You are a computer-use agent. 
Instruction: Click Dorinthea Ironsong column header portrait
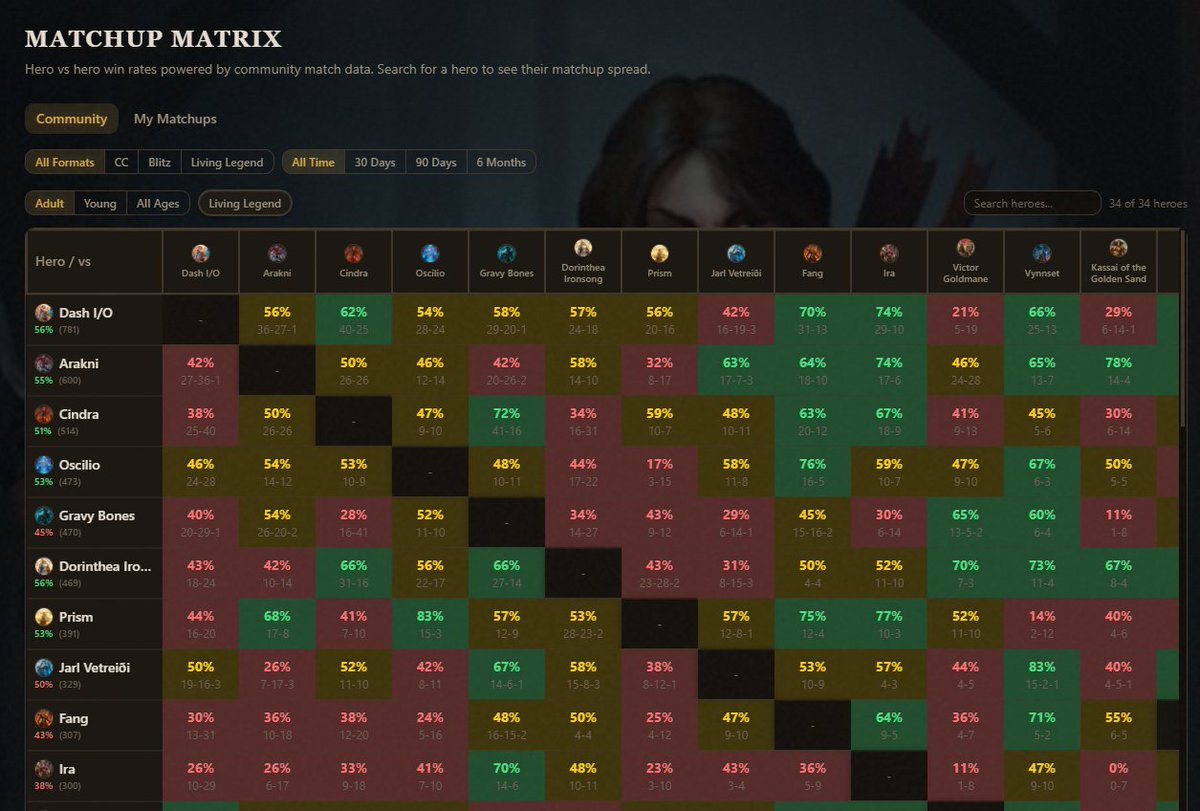tap(583, 247)
